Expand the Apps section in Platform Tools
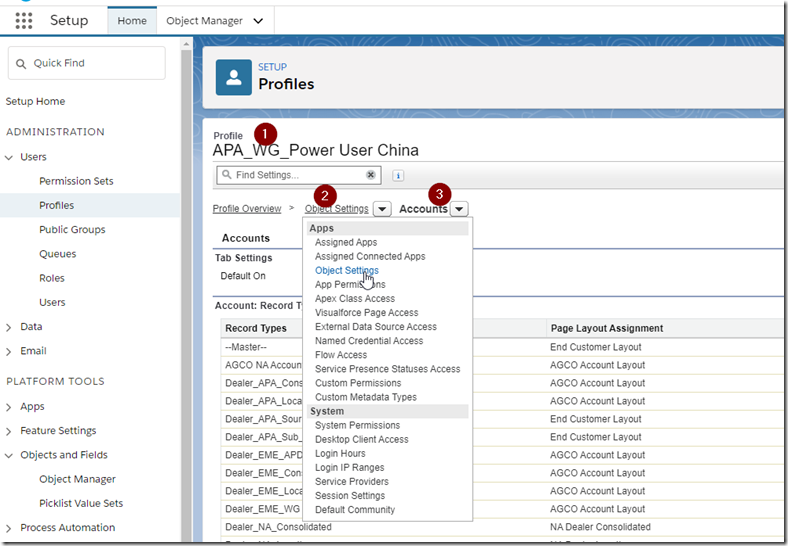 pyautogui.click(x=9, y=407)
